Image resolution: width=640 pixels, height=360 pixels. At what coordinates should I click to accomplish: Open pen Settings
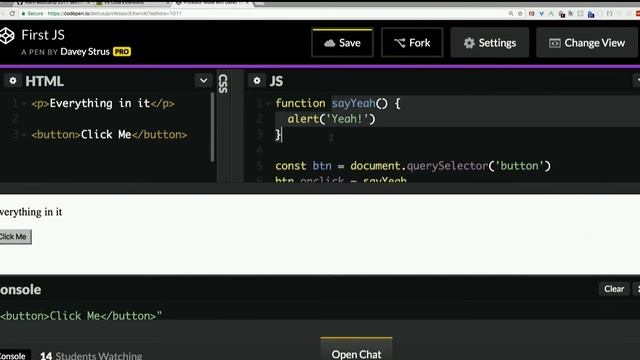point(490,42)
